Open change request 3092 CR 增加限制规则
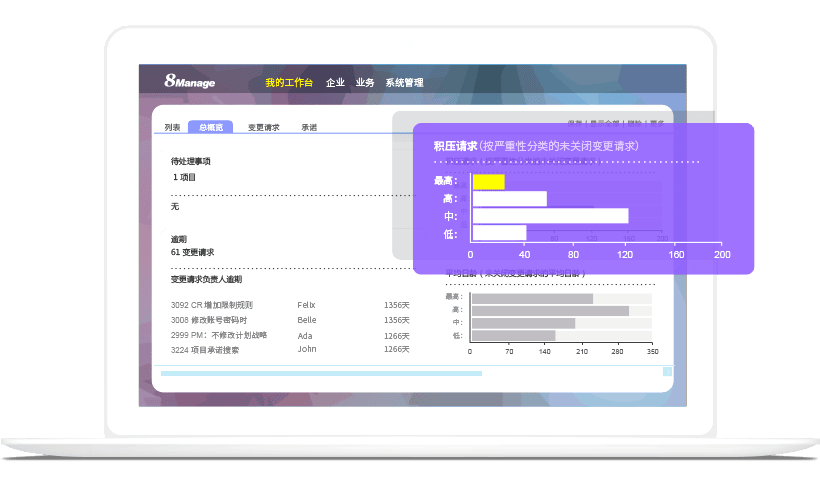820x487 pixels. pyautogui.click(x=212, y=305)
